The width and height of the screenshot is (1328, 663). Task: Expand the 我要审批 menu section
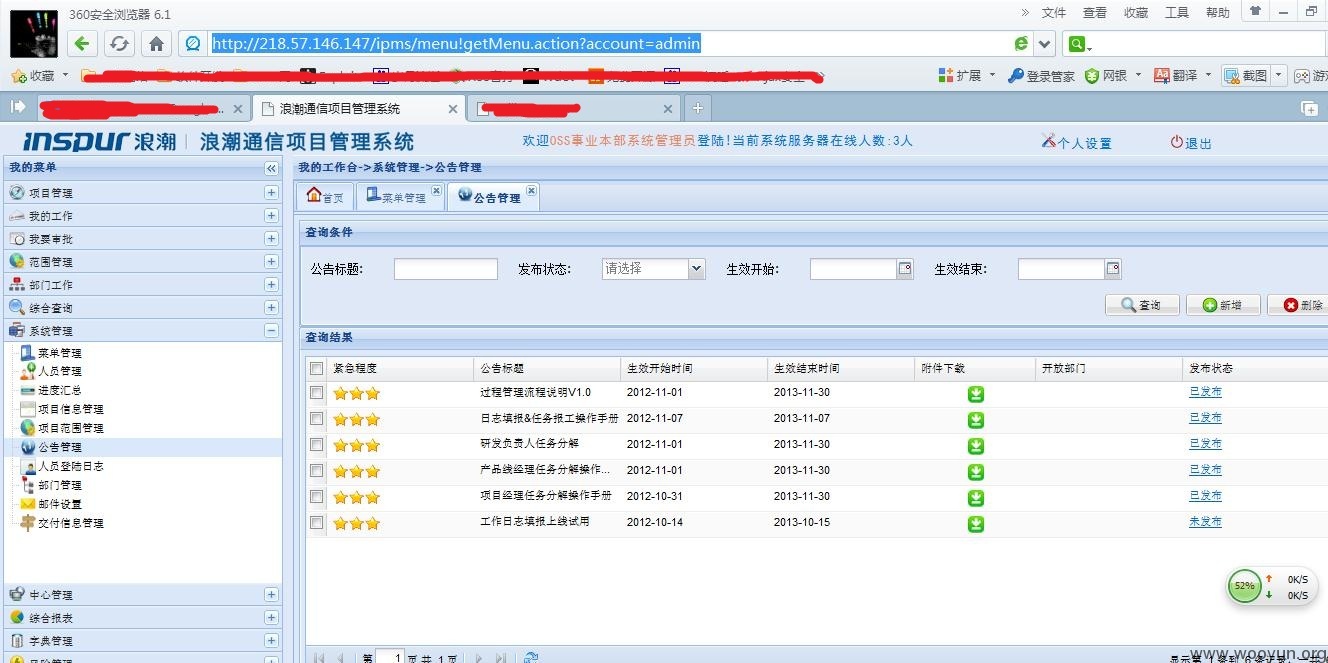[271, 238]
